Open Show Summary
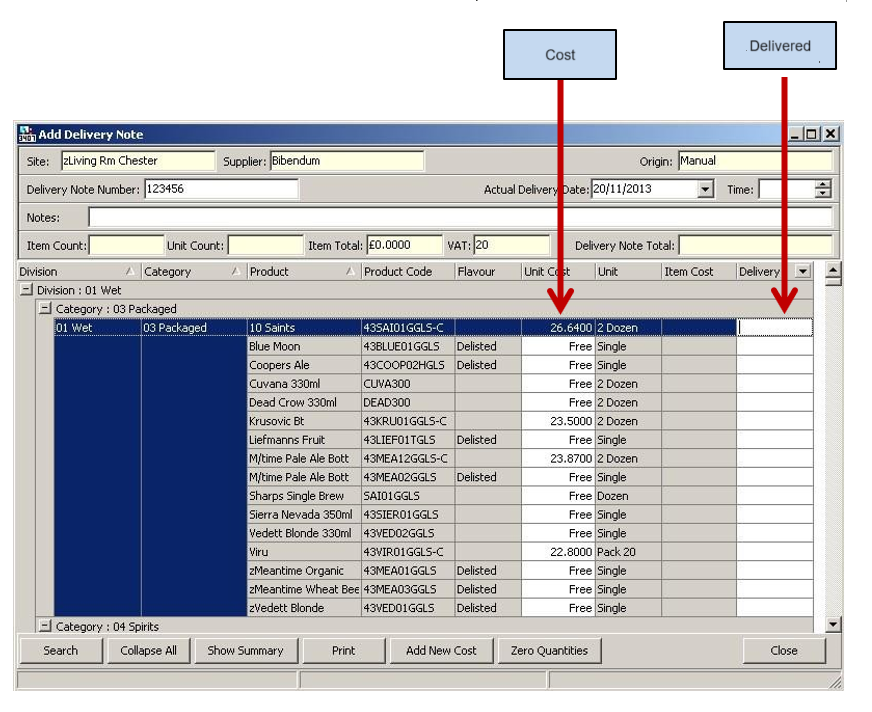Screen dimensions: 872x712 (245, 650)
